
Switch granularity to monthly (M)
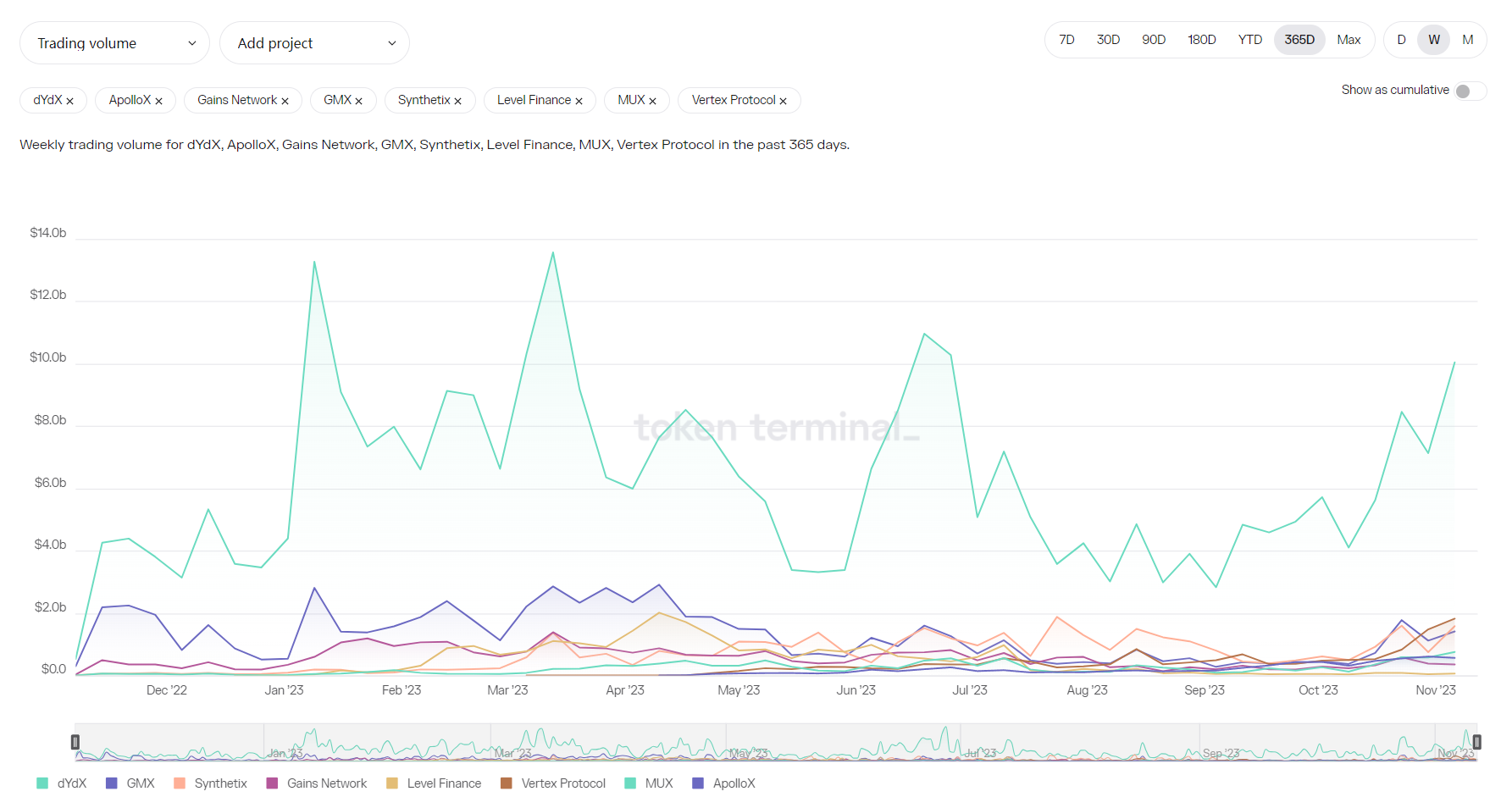pos(1468,40)
